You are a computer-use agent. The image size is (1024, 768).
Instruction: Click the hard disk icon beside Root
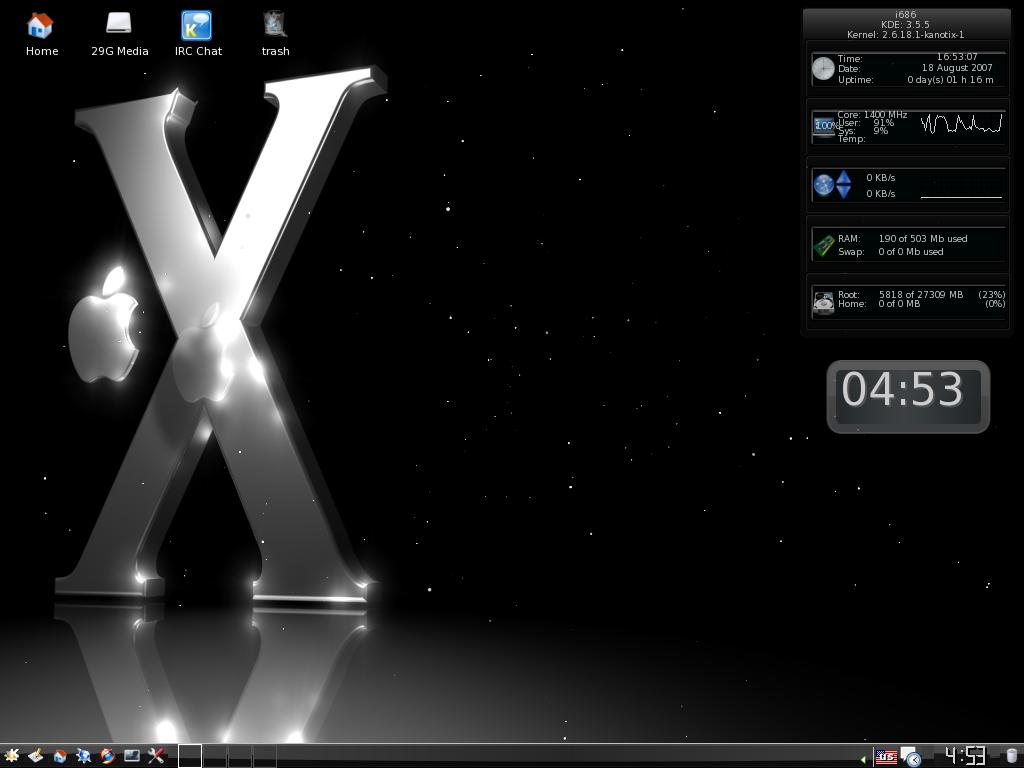point(824,303)
